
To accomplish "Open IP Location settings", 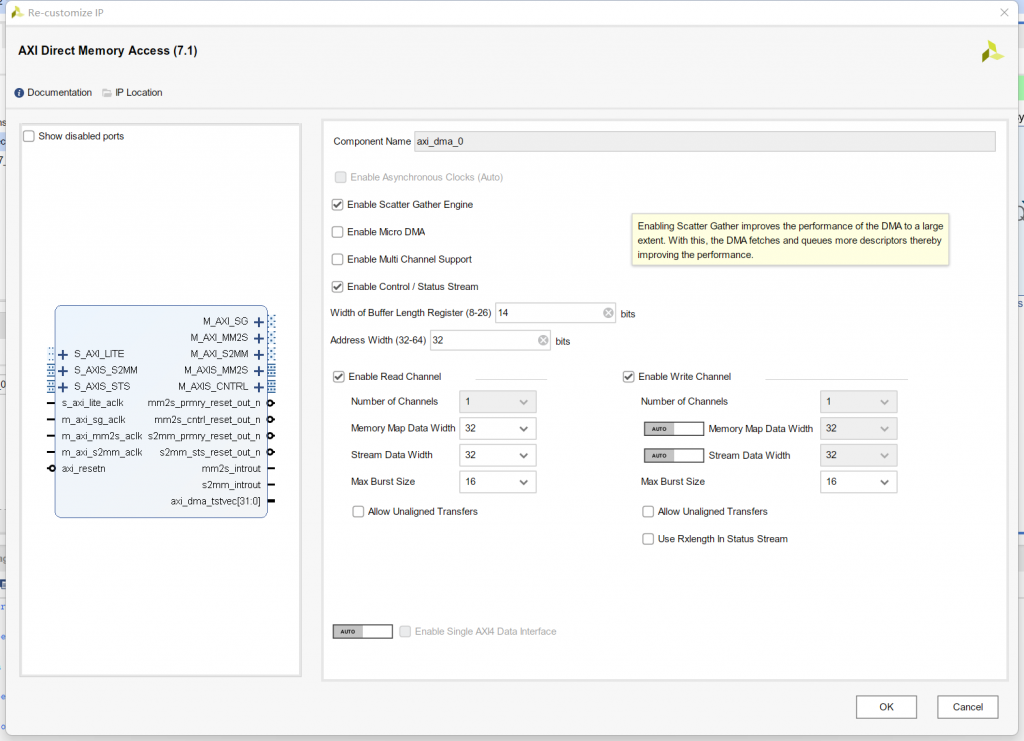I will point(133,93).
